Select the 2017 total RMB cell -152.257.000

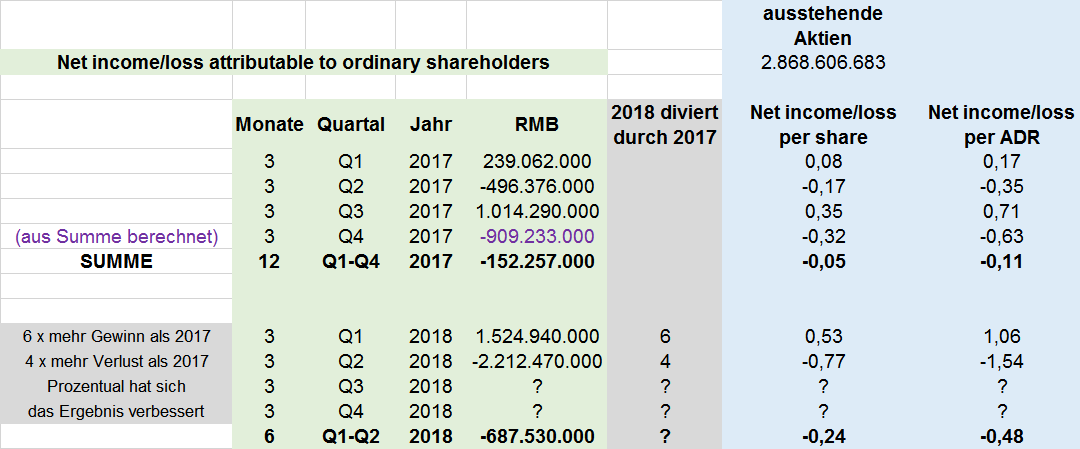coord(539,261)
